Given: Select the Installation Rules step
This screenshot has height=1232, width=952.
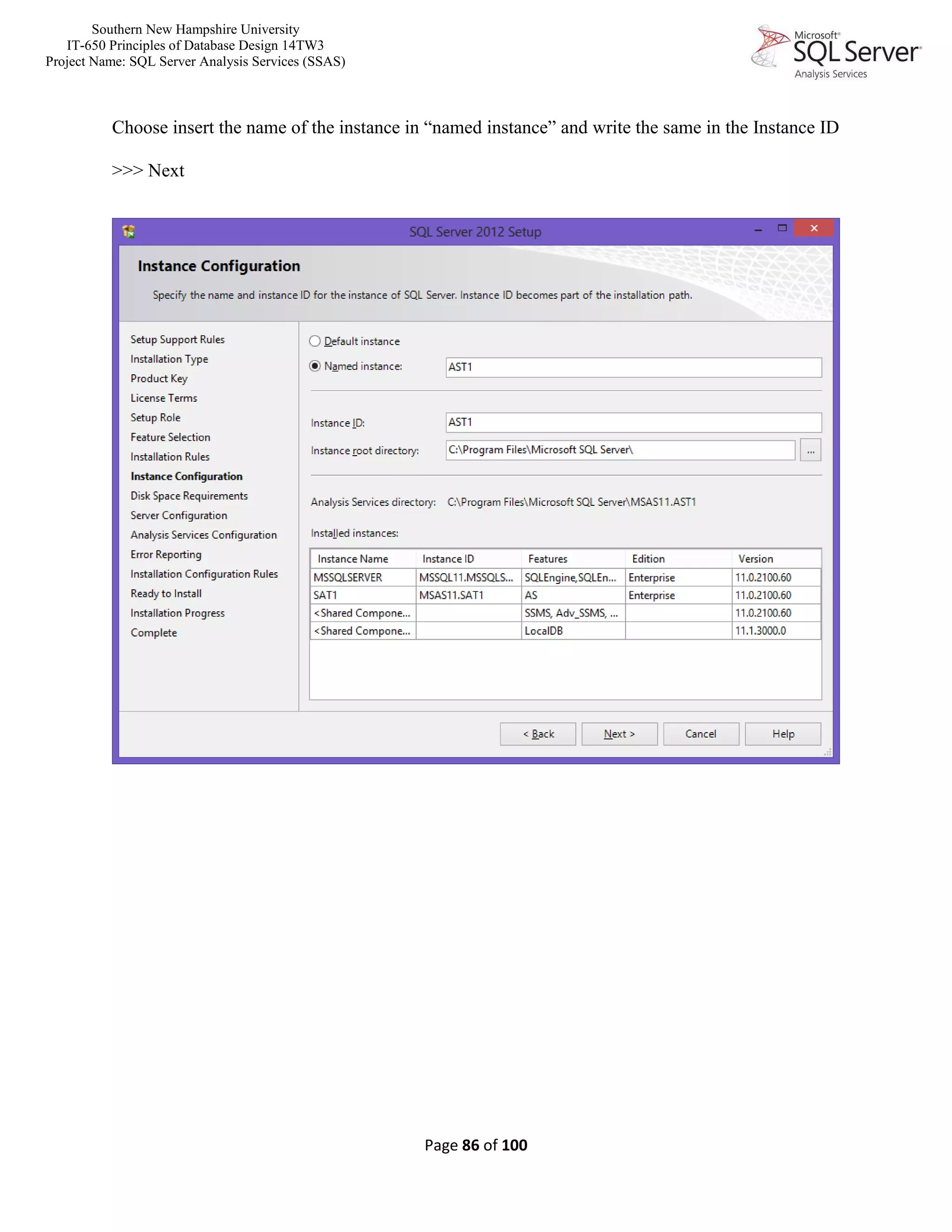Looking at the screenshot, I should (170, 457).
